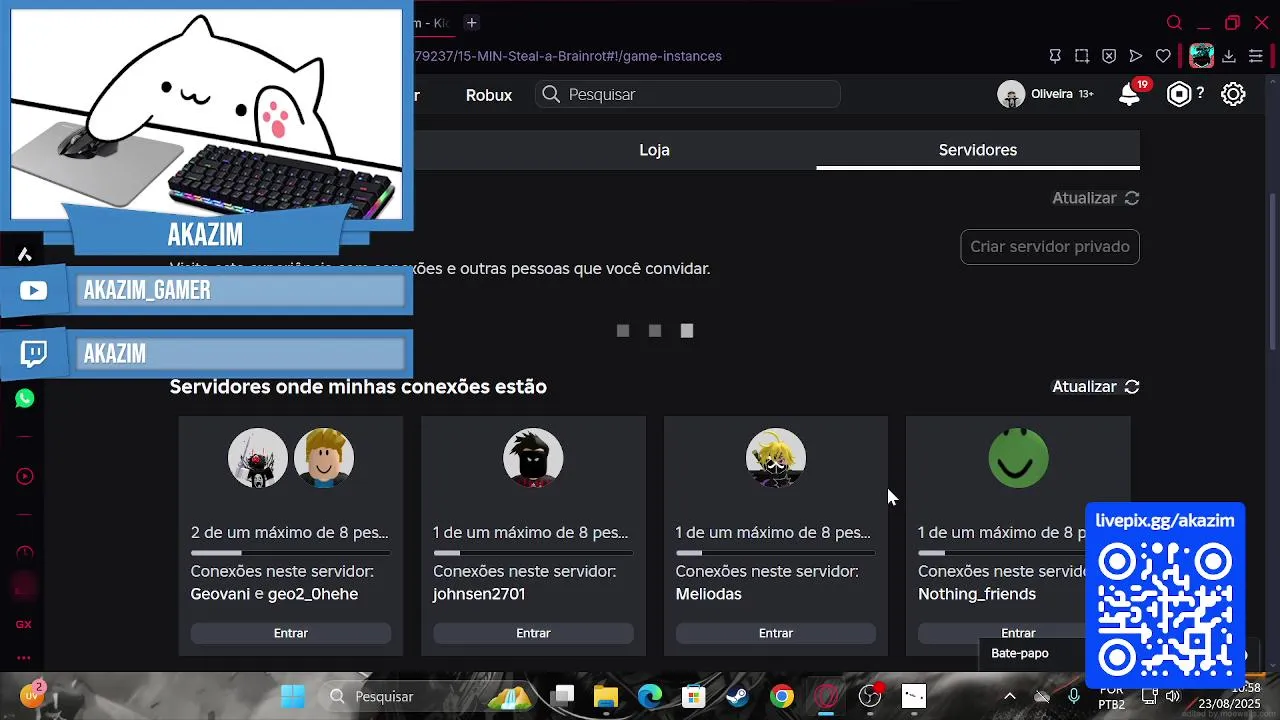Image resolution: width=1280 pixels, height=720 pixels.
Task: Open a new browser tab with plus
Action: (471, 22)
